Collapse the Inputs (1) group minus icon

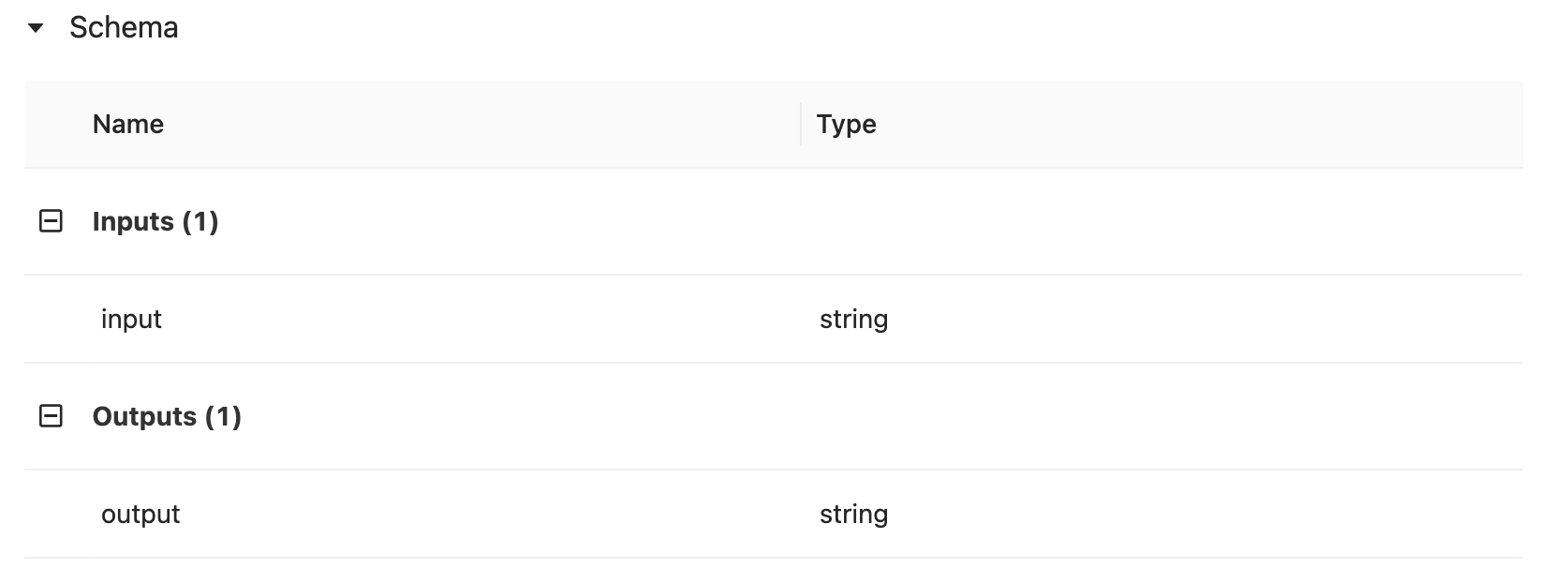(51, 221)
